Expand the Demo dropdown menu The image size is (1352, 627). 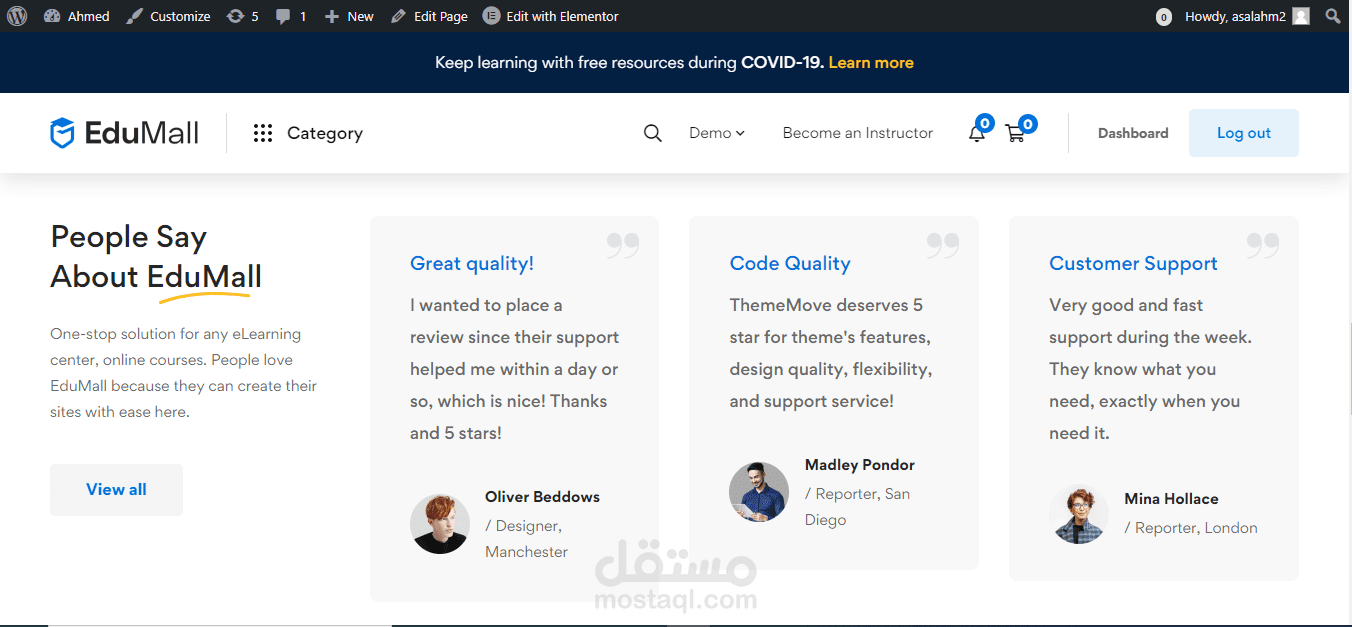click(x=717, y=133)
